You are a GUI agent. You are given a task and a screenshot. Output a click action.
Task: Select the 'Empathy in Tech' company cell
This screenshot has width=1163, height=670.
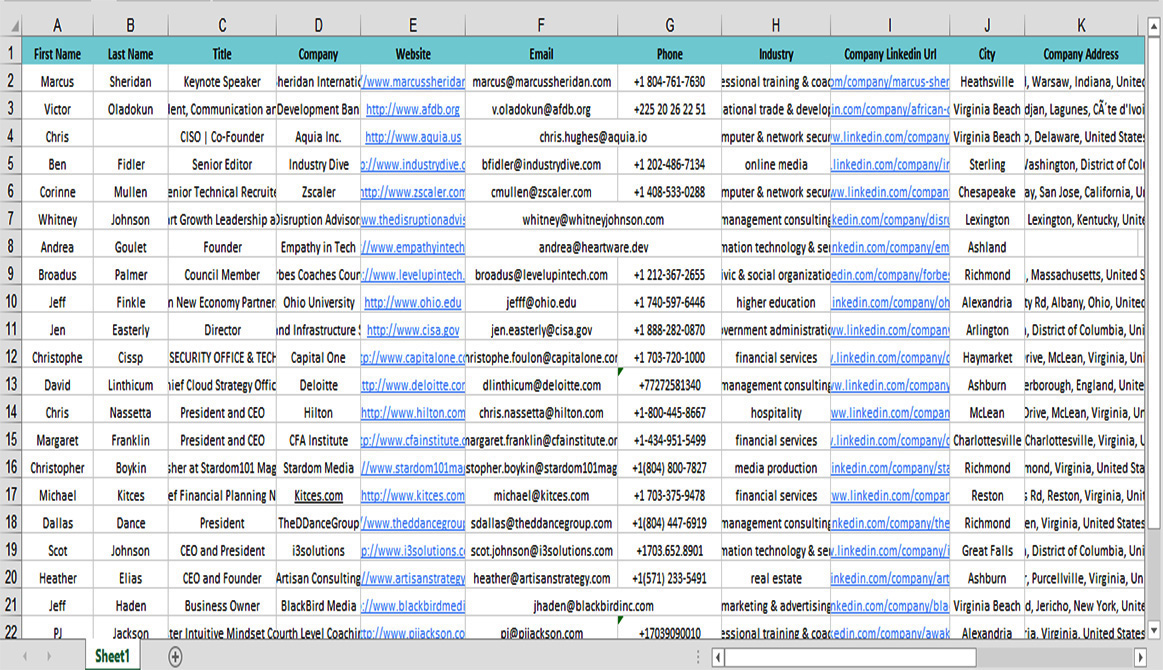(318, 247)
